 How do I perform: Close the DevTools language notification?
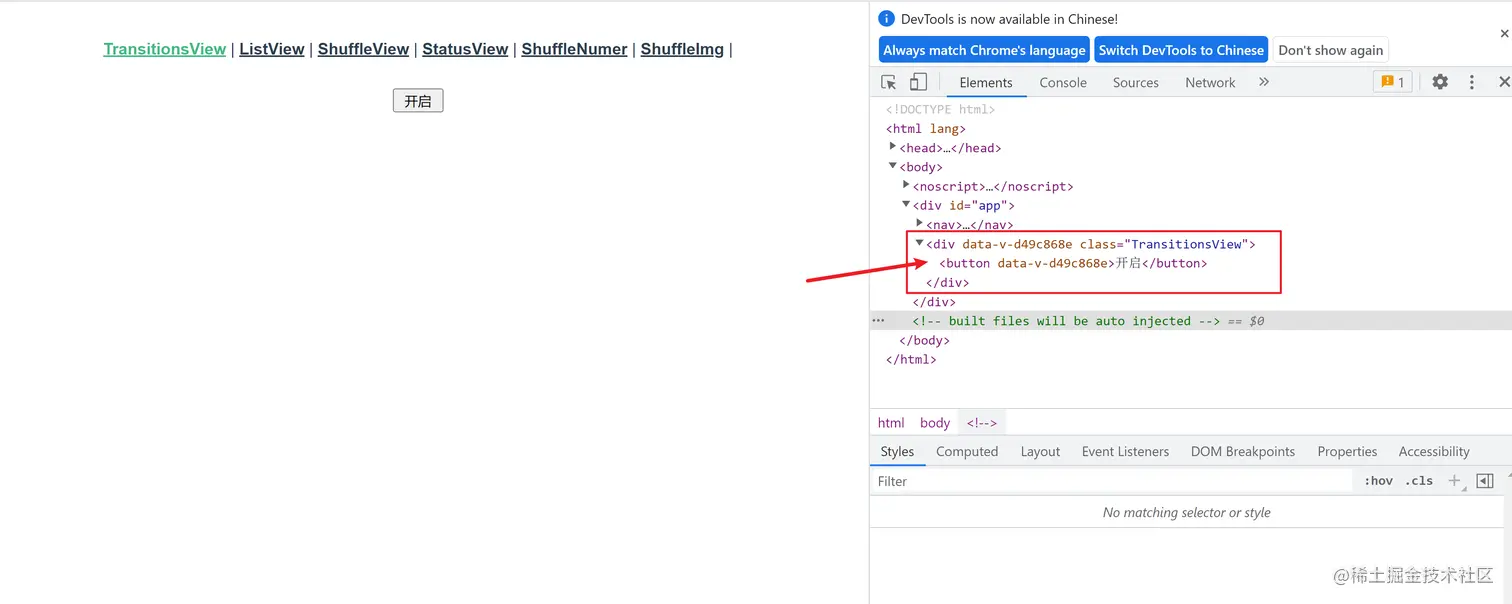coord(1504,33)
